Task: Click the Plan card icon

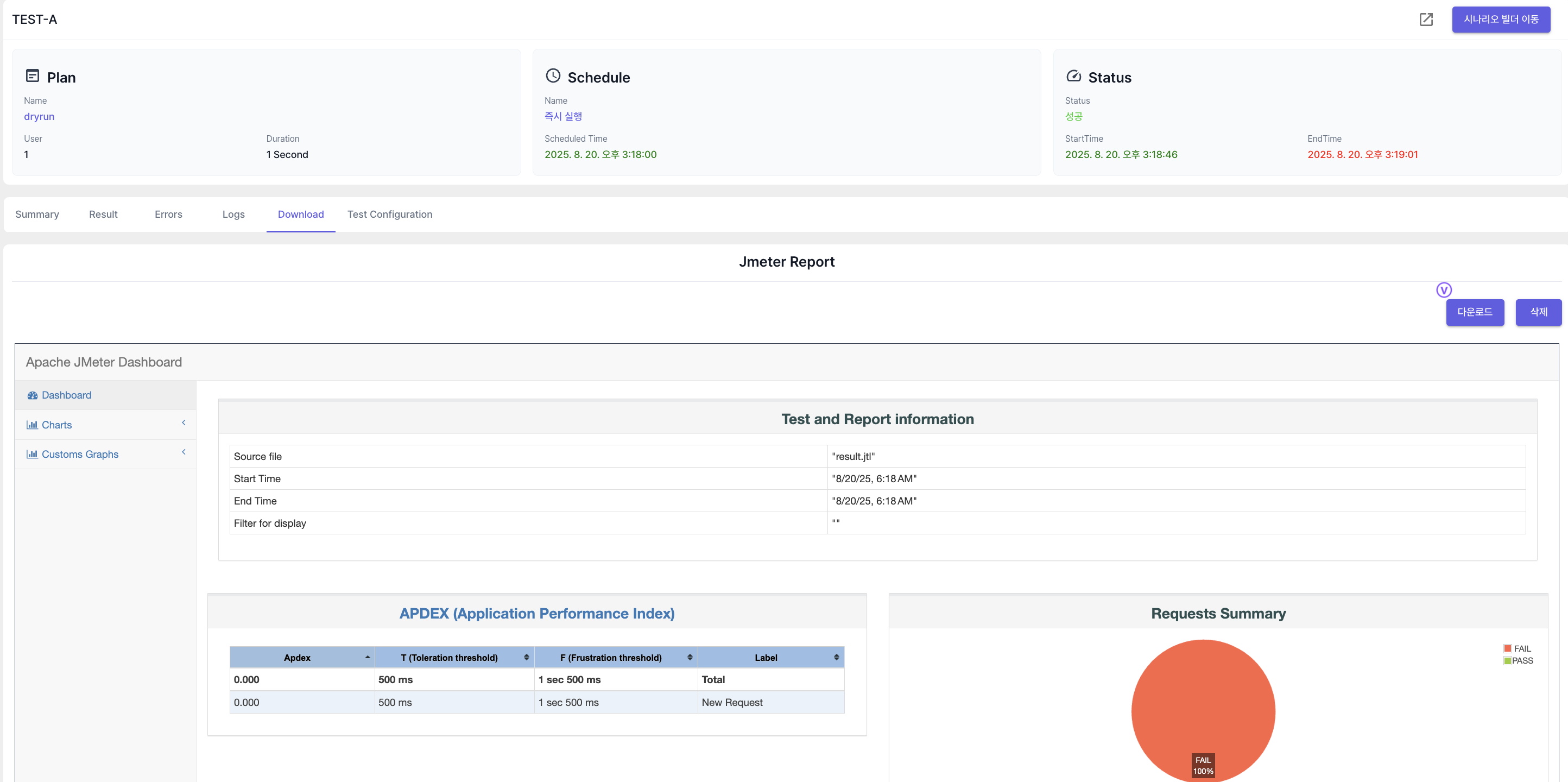Action: point(32,75)
